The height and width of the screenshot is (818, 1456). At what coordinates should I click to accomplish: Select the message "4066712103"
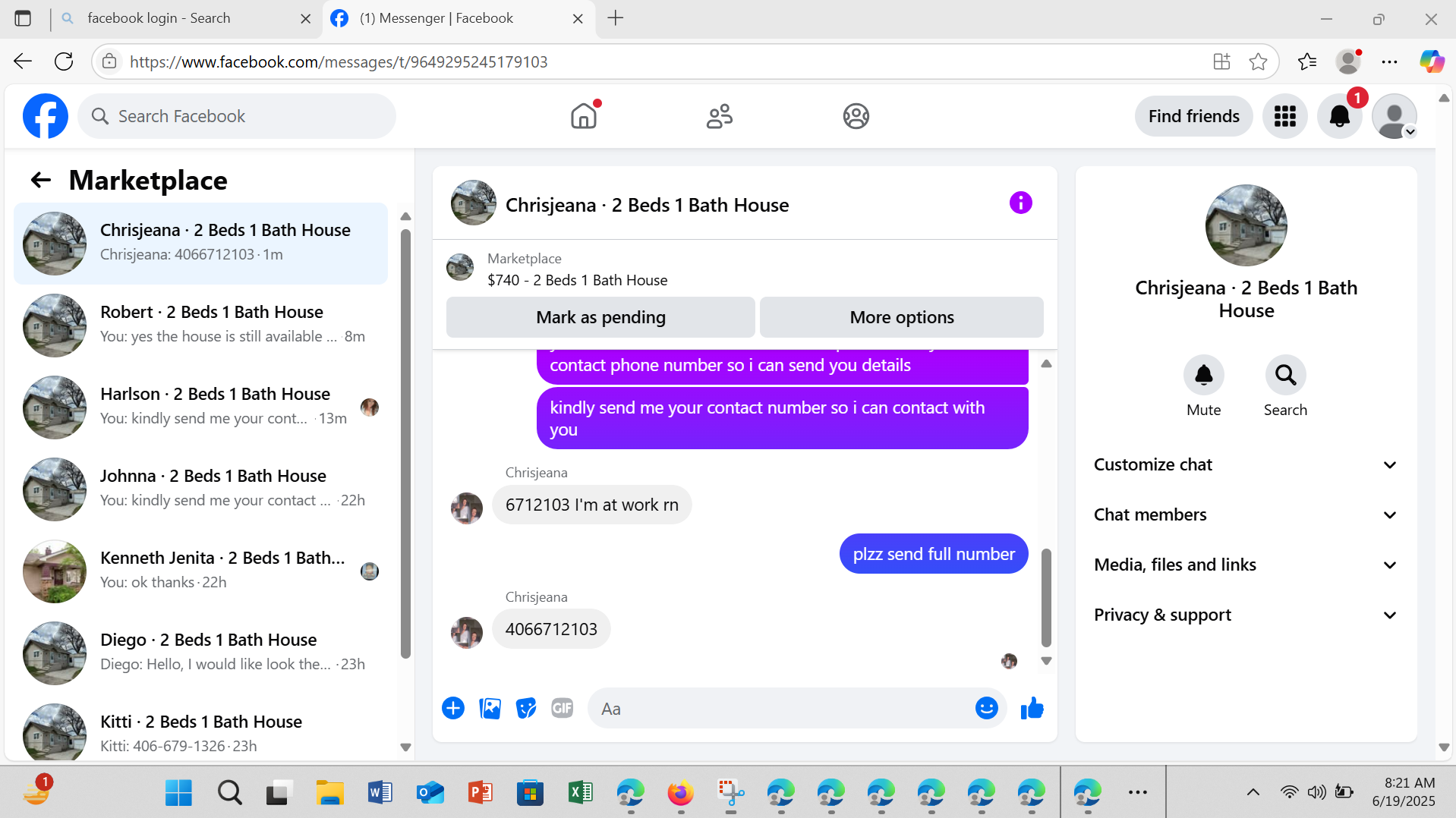(551, 629)
